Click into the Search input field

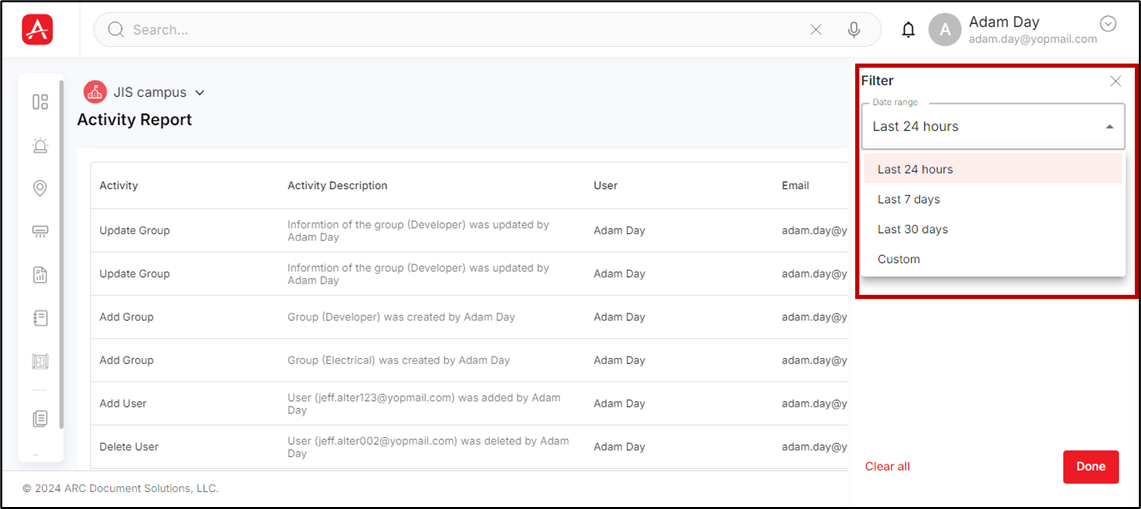[x=460, y=30]
